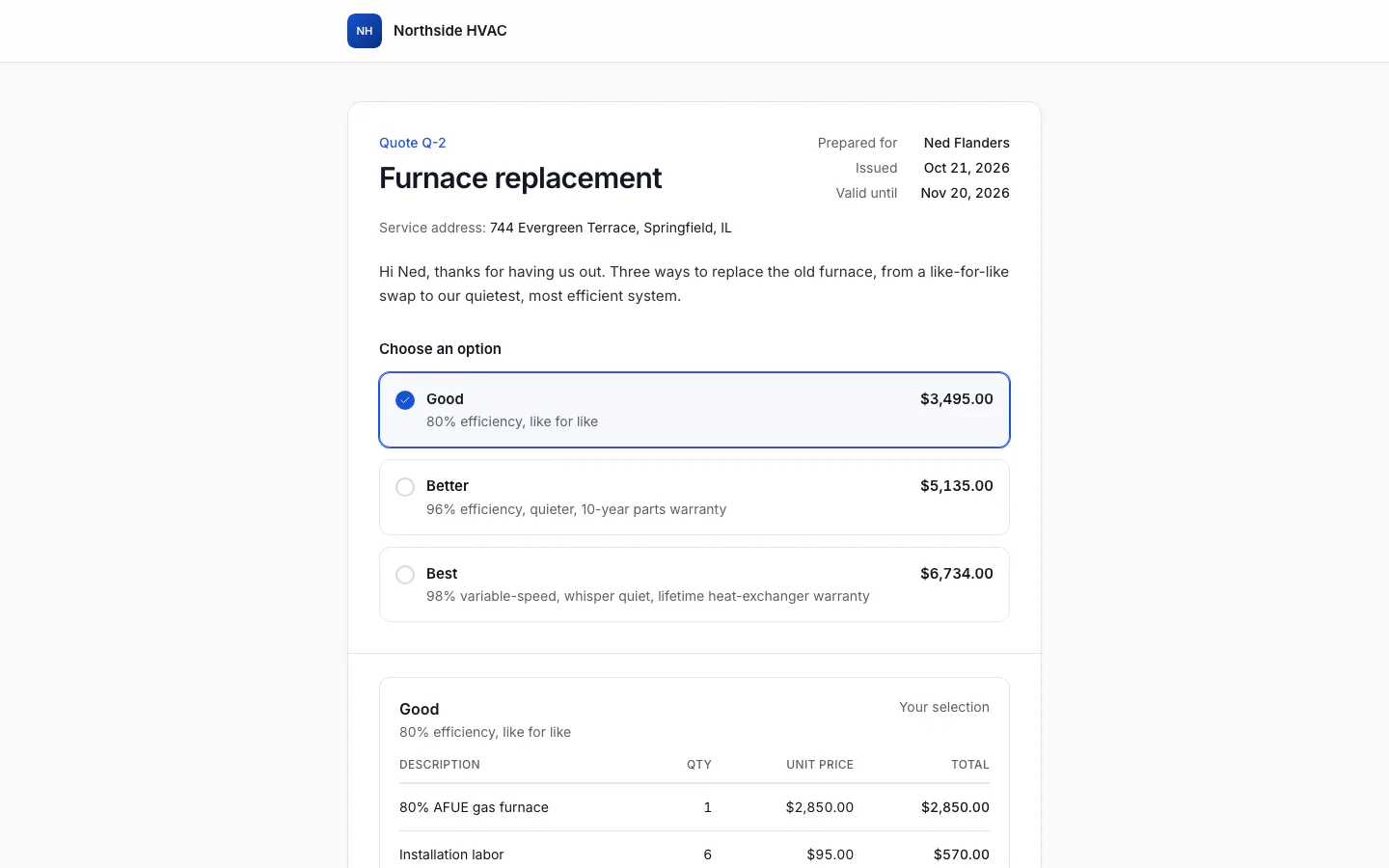Select the Best option radio button
The image size is (1389, 868).
[x=405, y=575]
